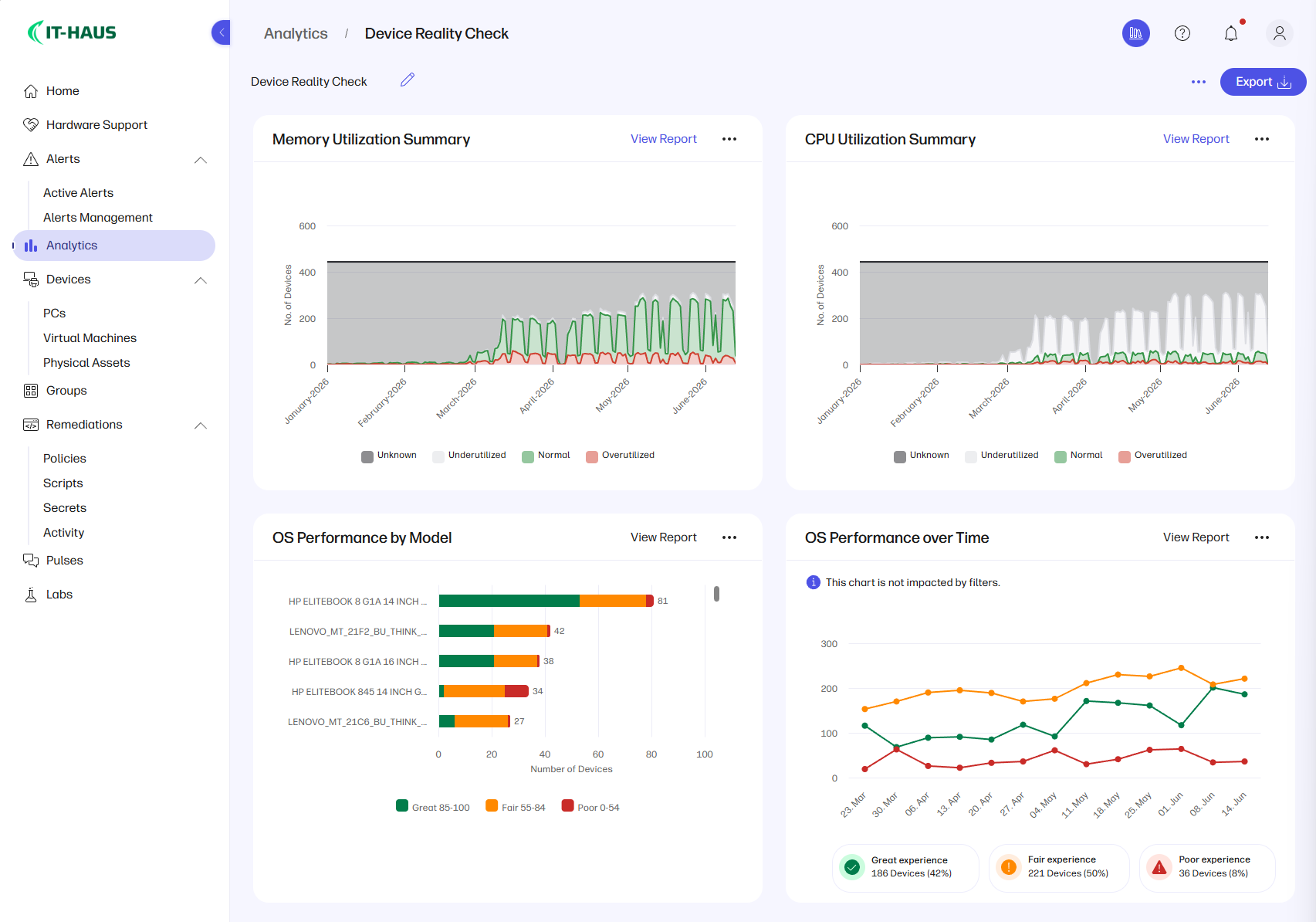Toggle Unknown series in Memory chart legend
Viewport: 1316px width, 922px height.
[389, 456]
